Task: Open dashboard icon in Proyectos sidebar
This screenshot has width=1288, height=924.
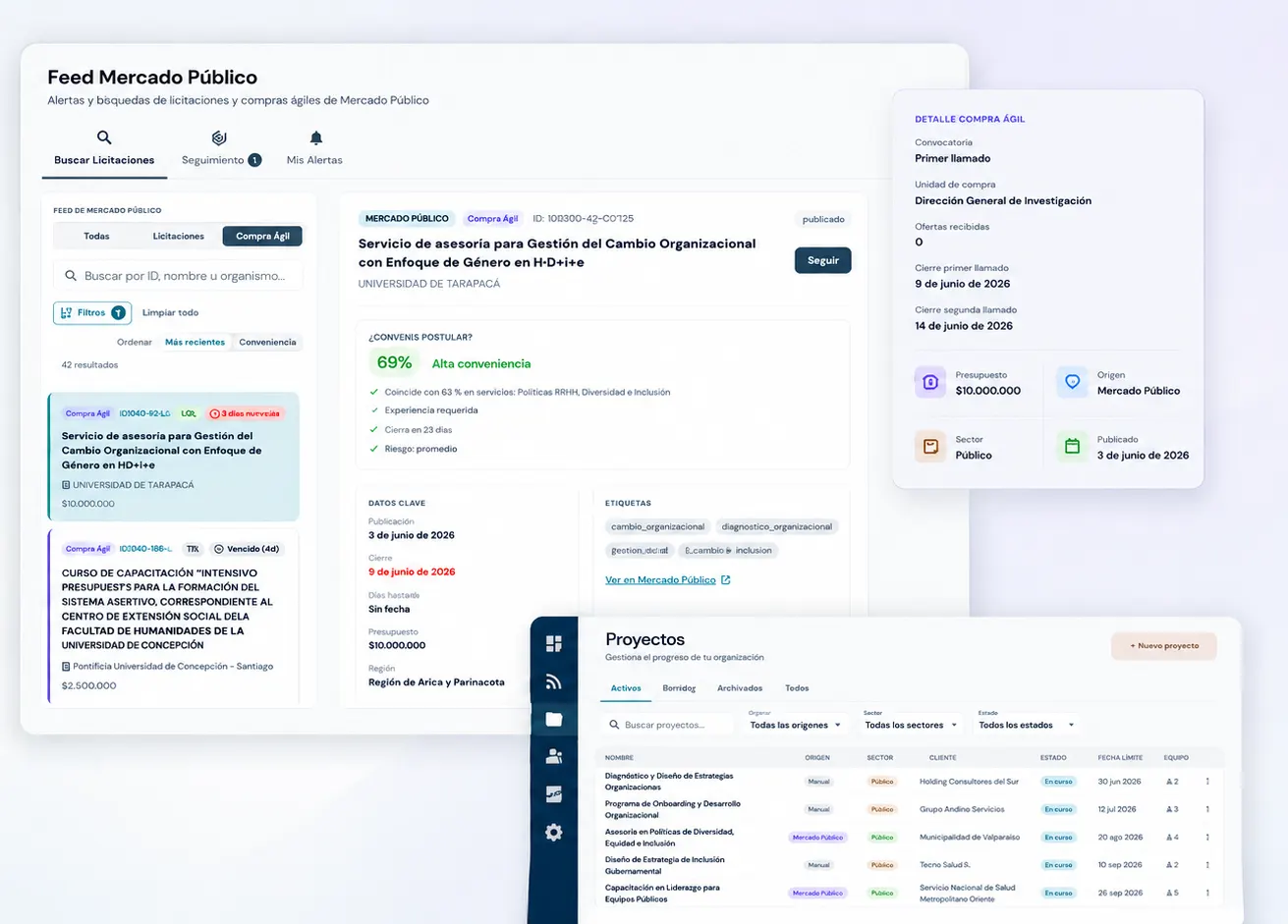Action: coord(553,643)
